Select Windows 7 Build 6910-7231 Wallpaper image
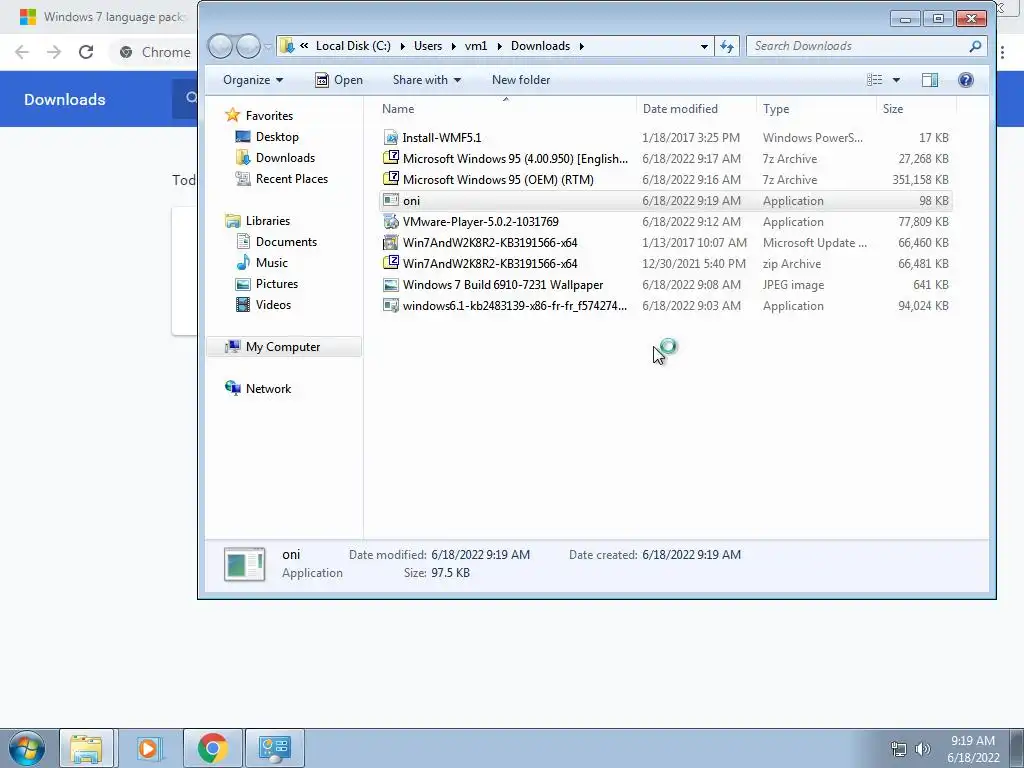 pyautogui.click(x=665, y=285)
